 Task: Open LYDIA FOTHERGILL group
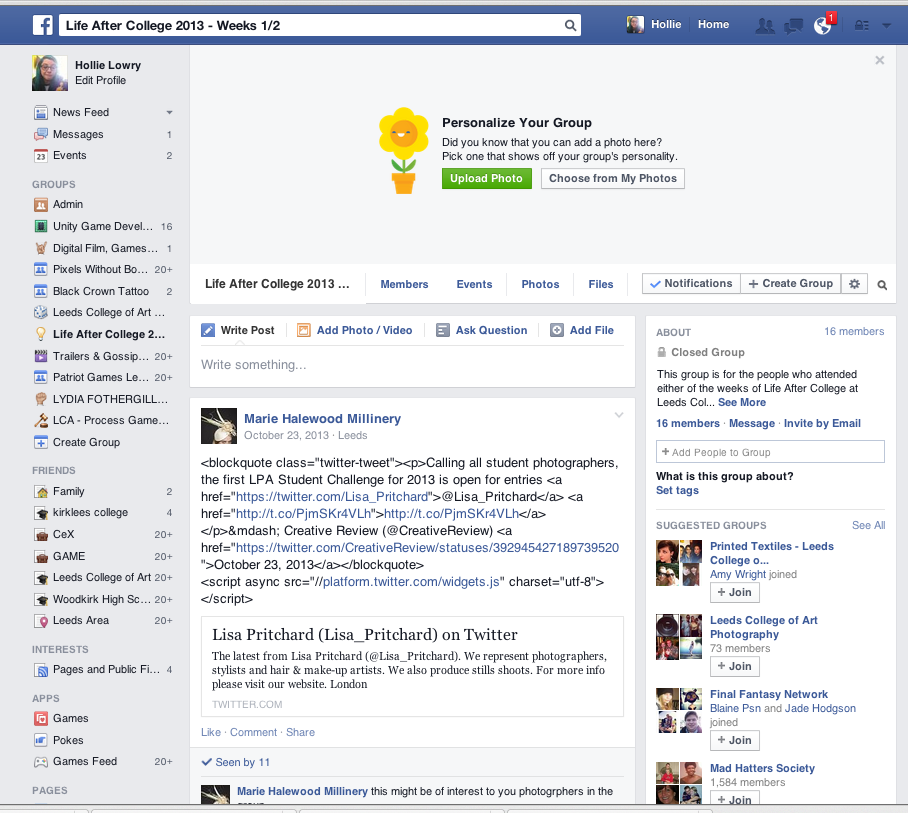tap(103, 399)
